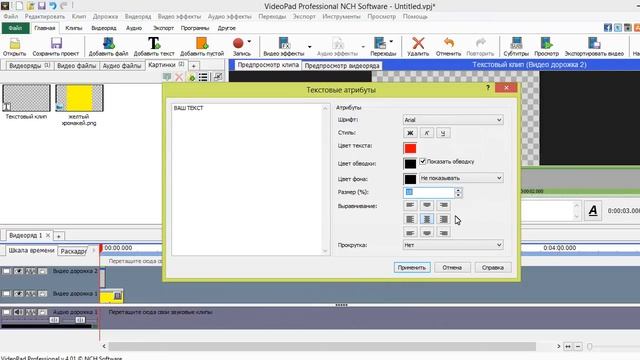Open the Шрифт Arial dropdown

point(453,120)
